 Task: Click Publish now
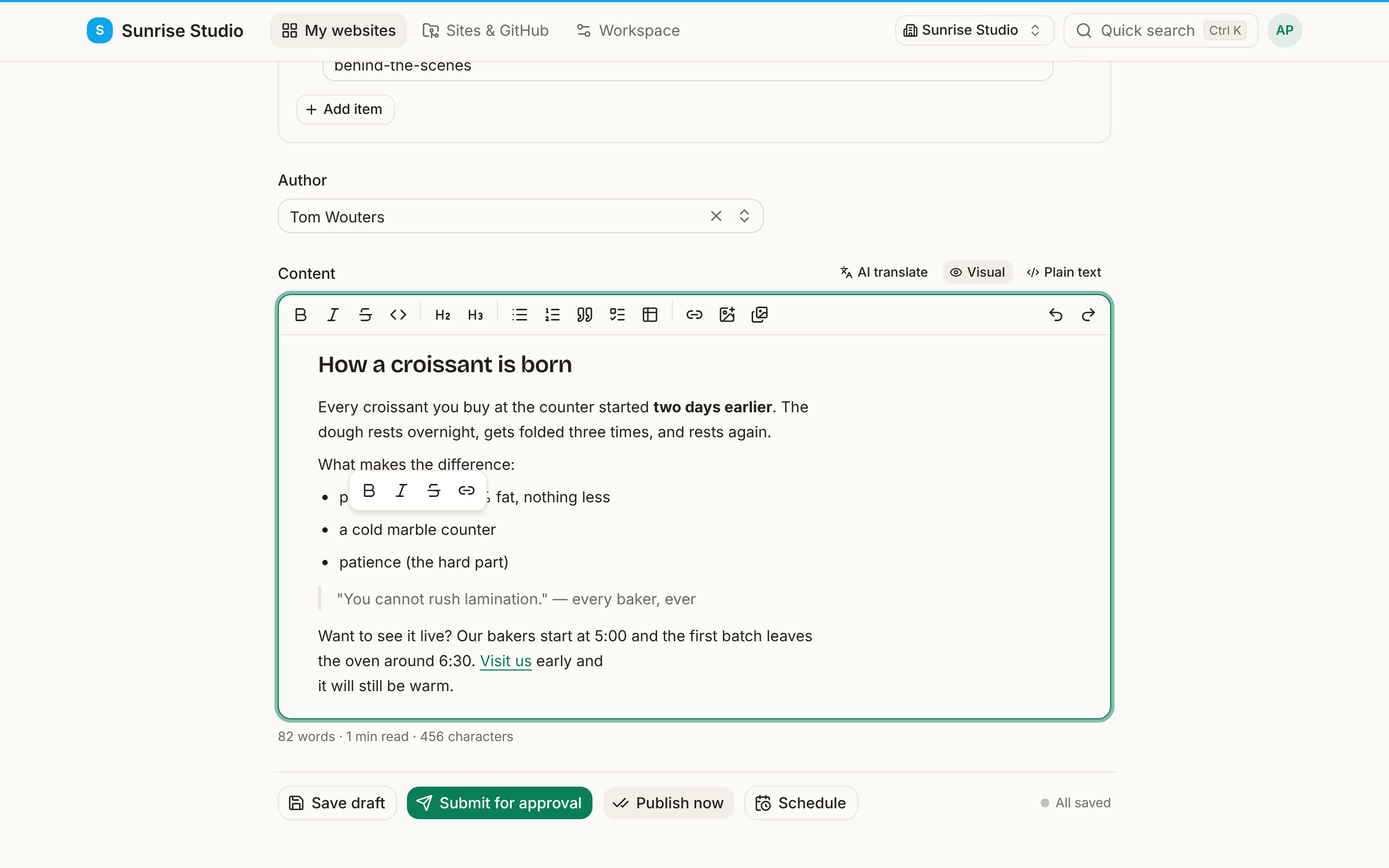tap(668, 802)
